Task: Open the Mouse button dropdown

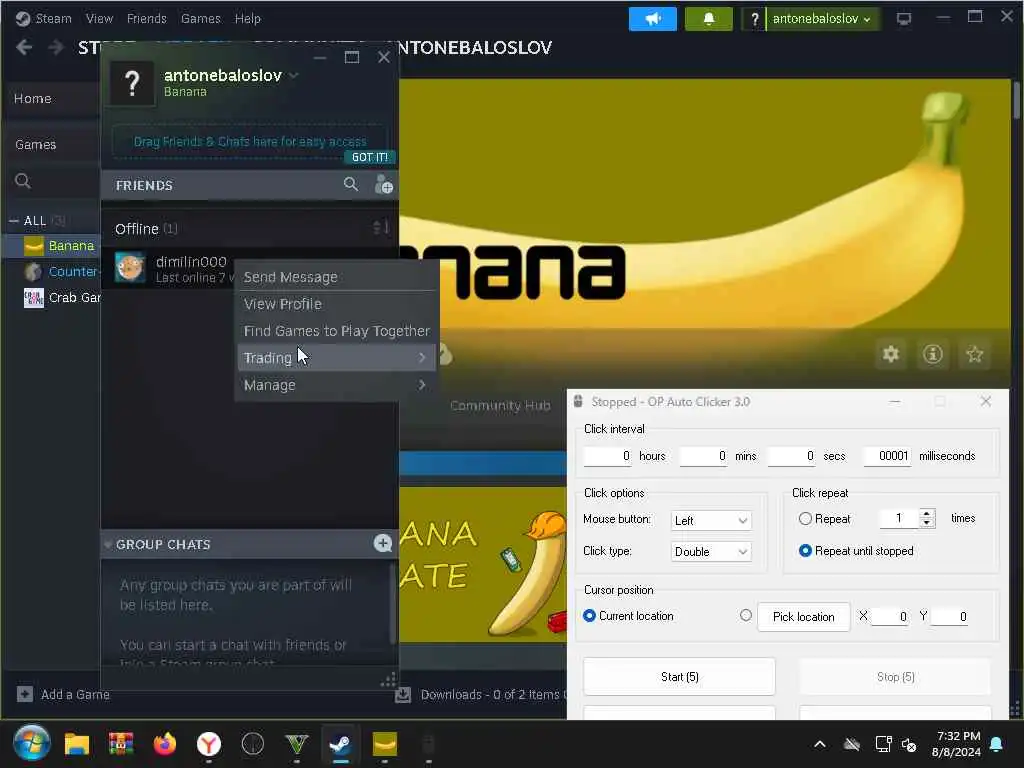Action: click(x=711, y=520)
